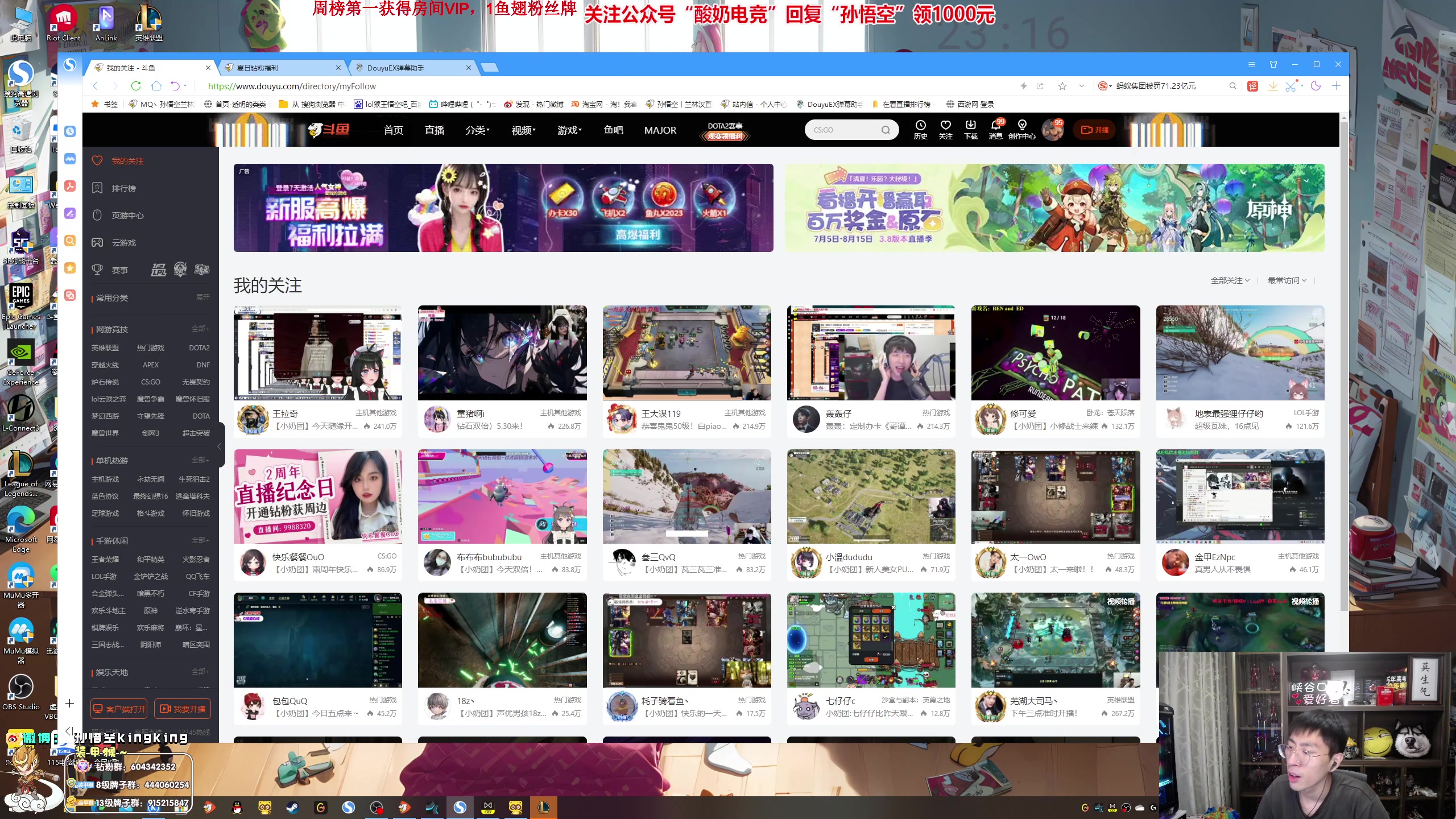Open 云游戏 in the left sidebar
Viewport: 1456px width, 819px height.
pyautogui.click(x=123, y=243)
